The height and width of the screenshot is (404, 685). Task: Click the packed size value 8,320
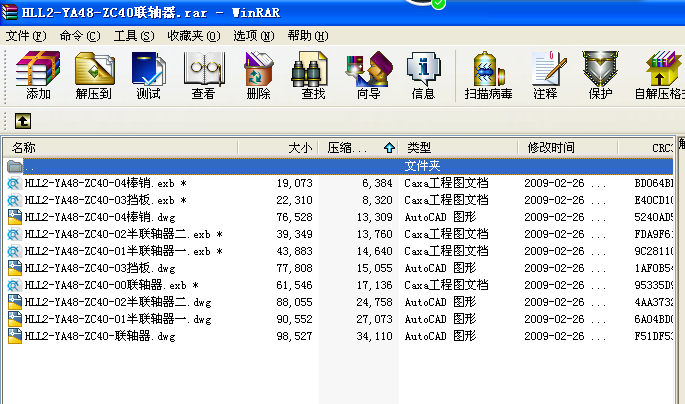point(377,200)
